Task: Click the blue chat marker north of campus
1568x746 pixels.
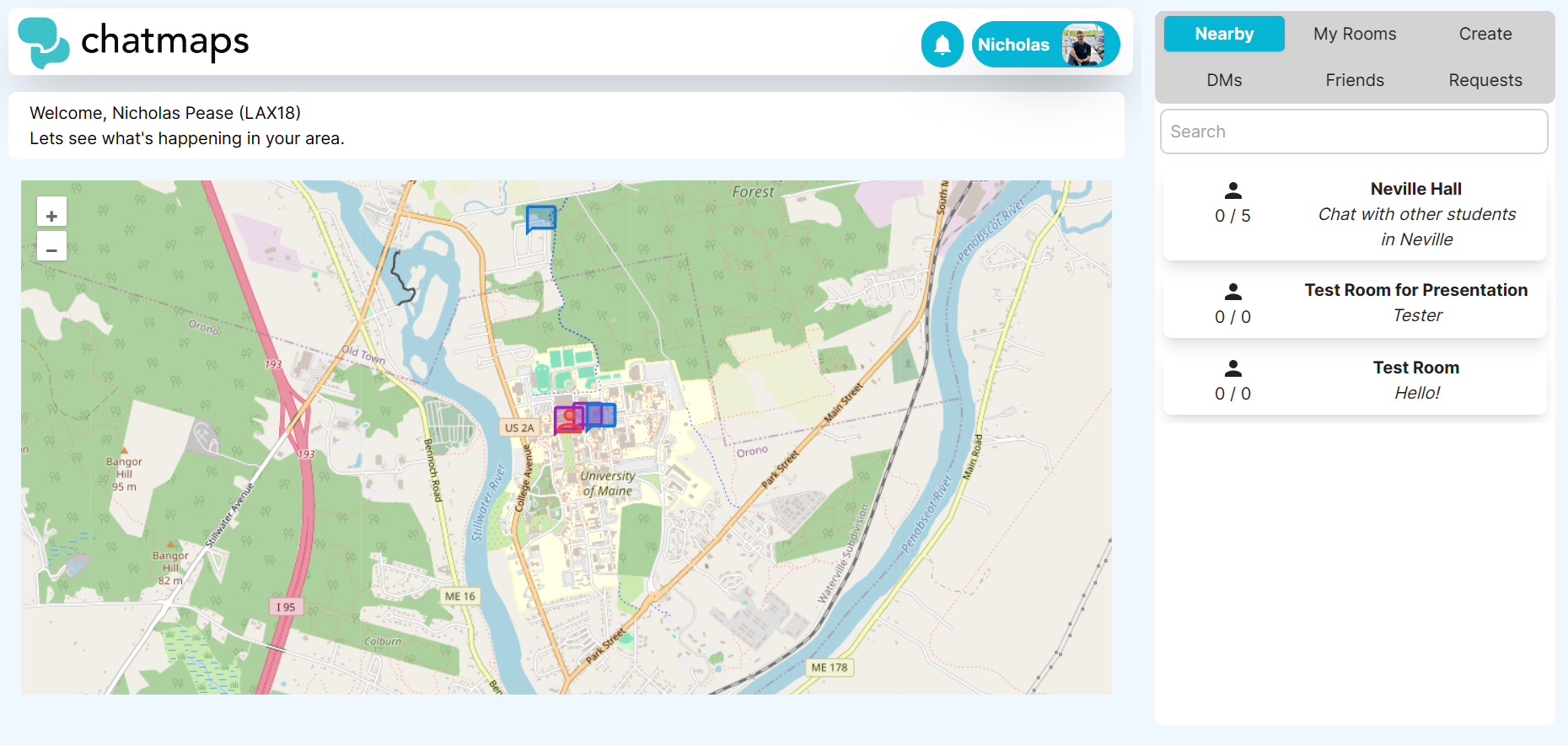Action: point(540,218)
